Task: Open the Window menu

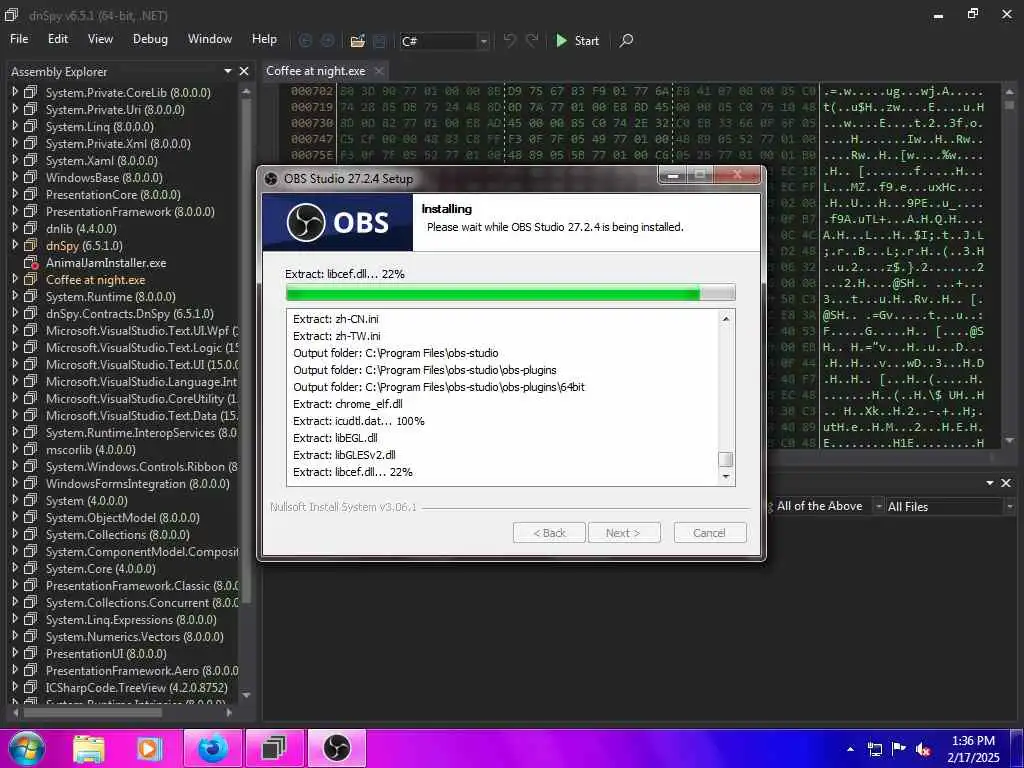Action: (x=210, y=39)
